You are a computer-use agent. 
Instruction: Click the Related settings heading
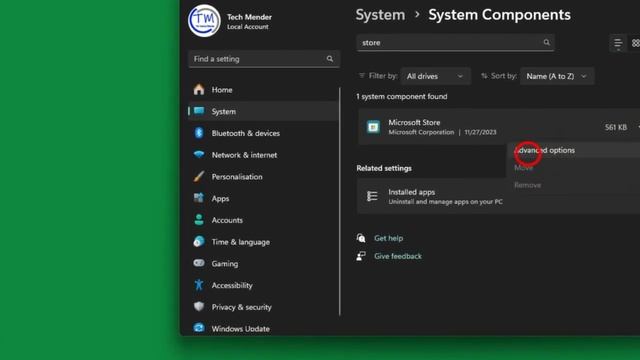(384, 168)
